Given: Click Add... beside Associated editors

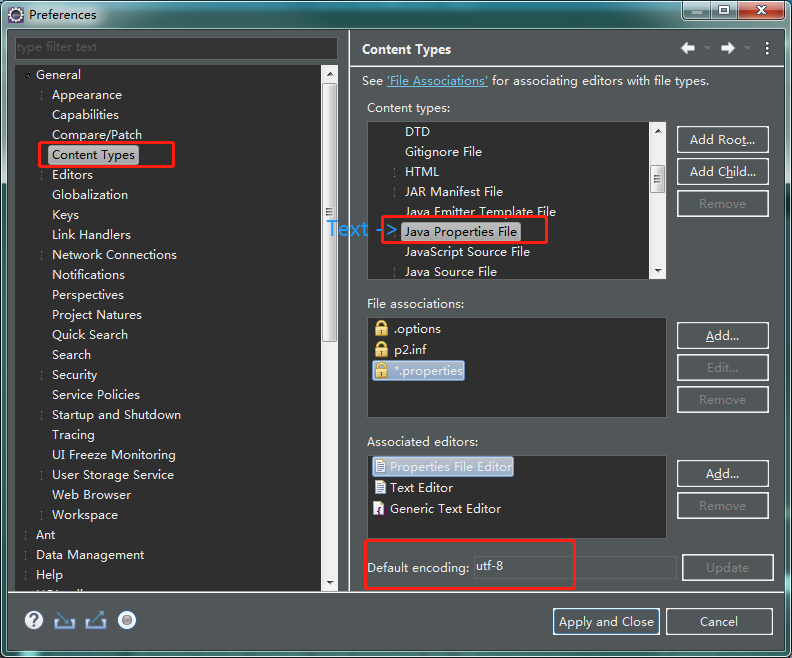Looking at the screenshot, I should pyautogui.click(x=722, y=474).
